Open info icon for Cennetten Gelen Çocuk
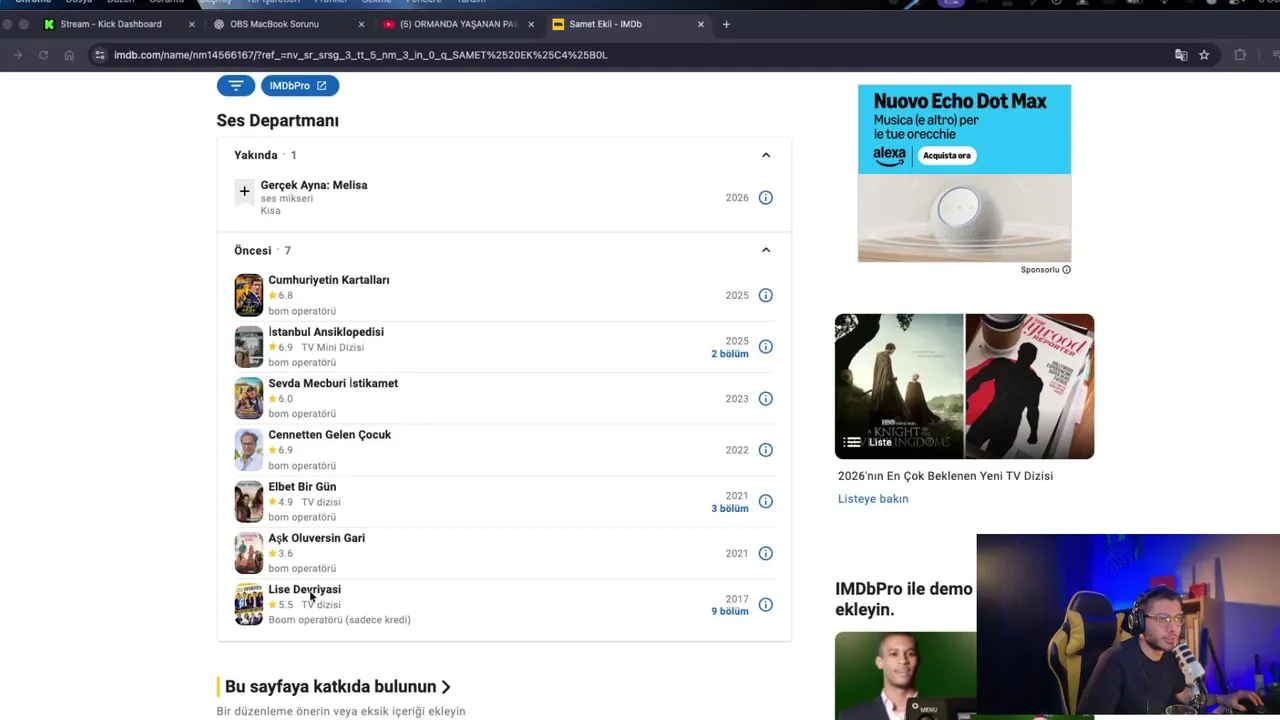 [x=765, y=450]
